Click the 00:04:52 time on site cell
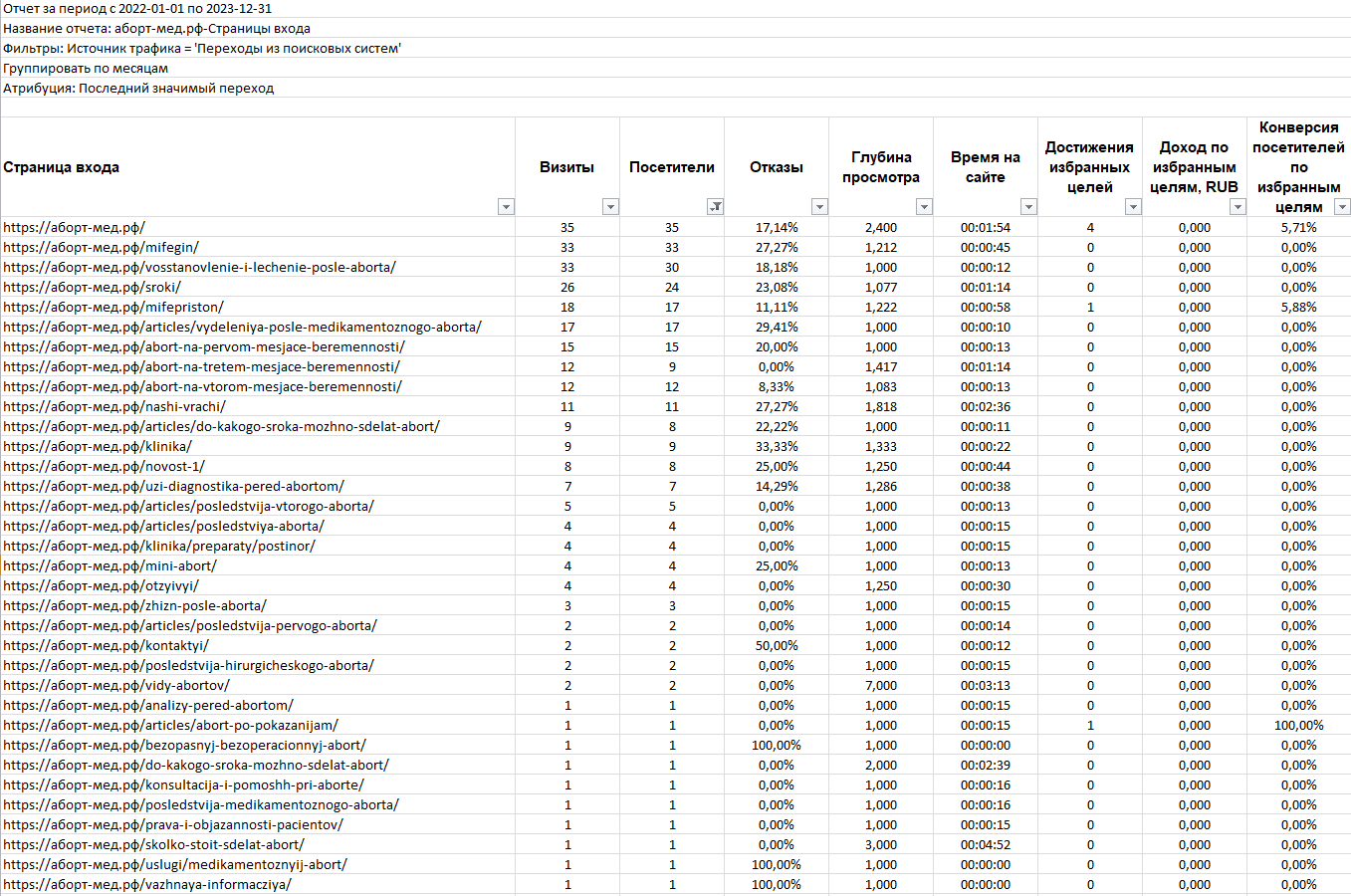 [985, 845]
